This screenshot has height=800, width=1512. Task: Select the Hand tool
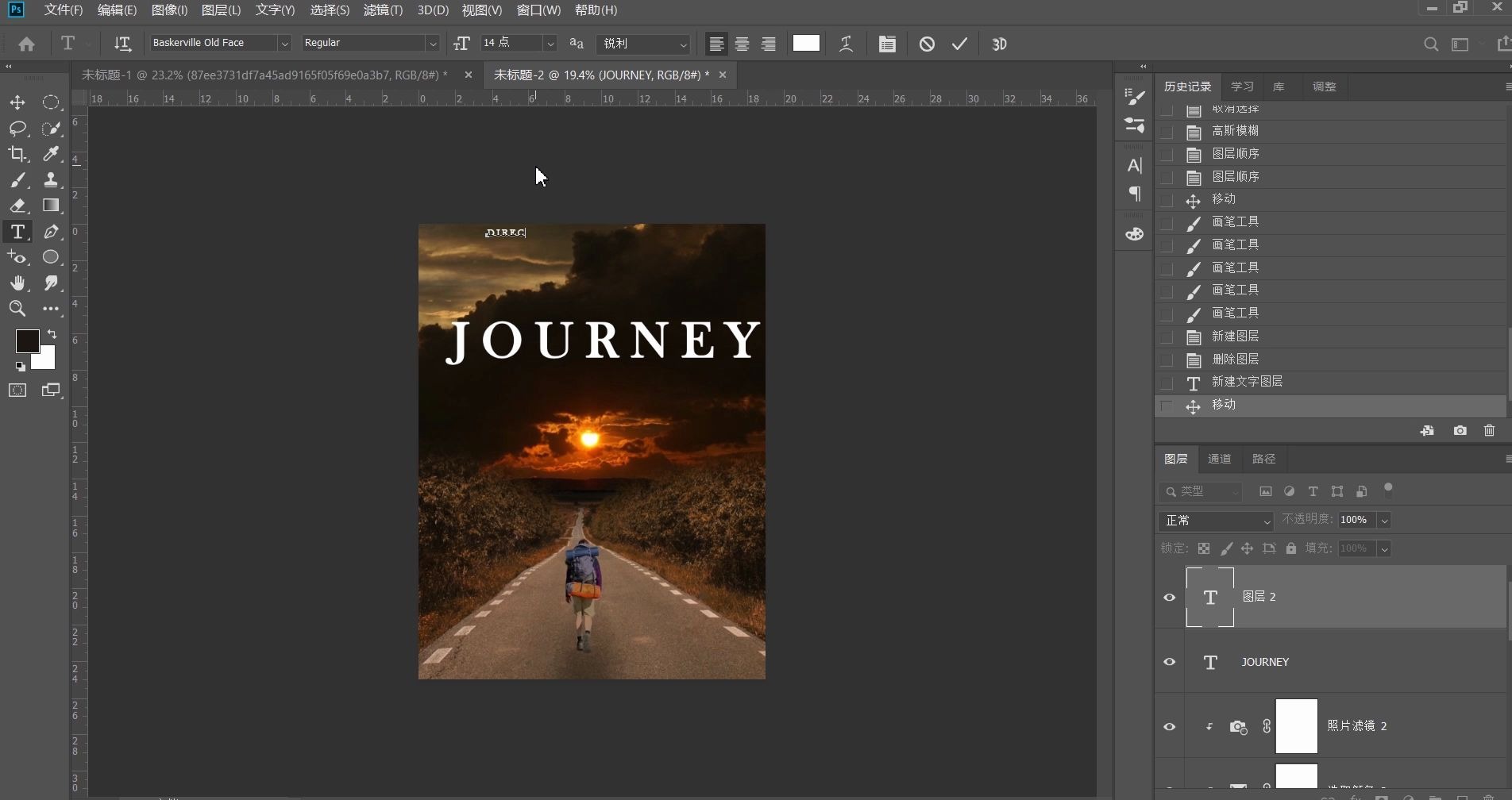tap(17, 283)
